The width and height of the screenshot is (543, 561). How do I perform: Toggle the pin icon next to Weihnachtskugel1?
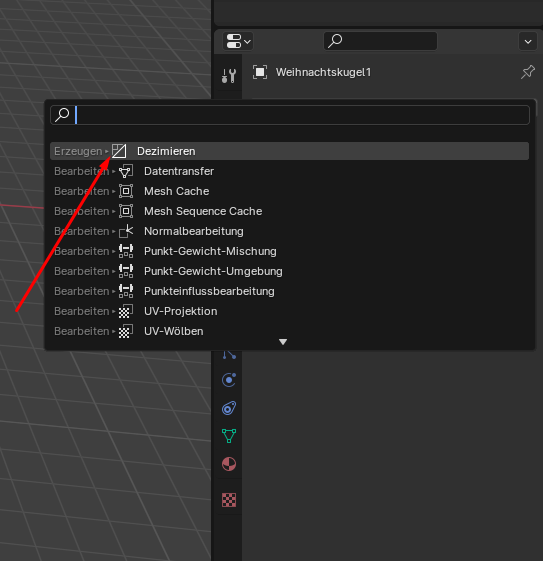coord(528,72)
